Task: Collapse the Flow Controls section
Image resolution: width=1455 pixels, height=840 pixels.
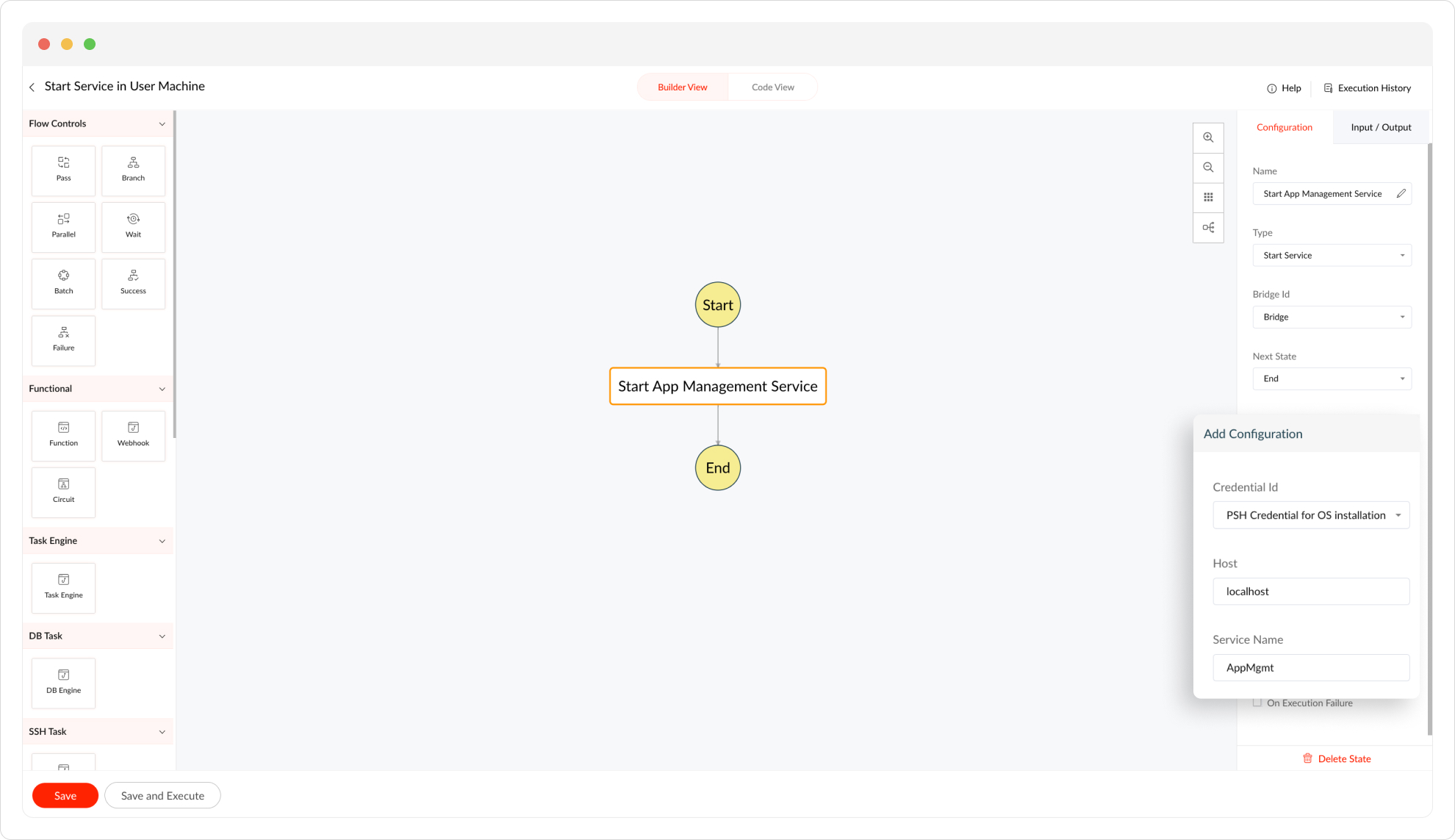Action: click(x=162, y=123)
